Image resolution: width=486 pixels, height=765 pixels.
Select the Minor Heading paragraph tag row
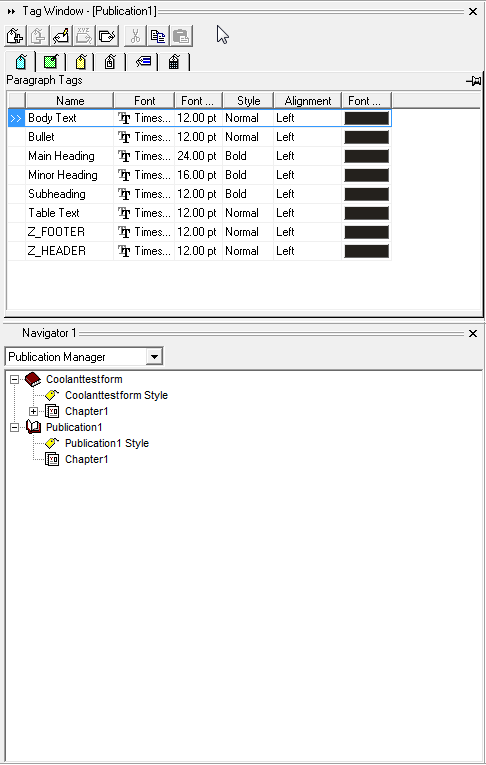[x=200, y=175]
